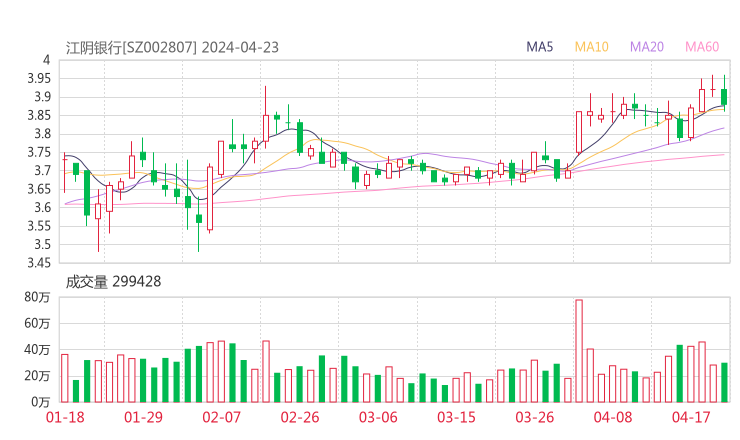Screen dimensions: 740x440
Task: Click the 3.65 price axis label
Action: 39,189
